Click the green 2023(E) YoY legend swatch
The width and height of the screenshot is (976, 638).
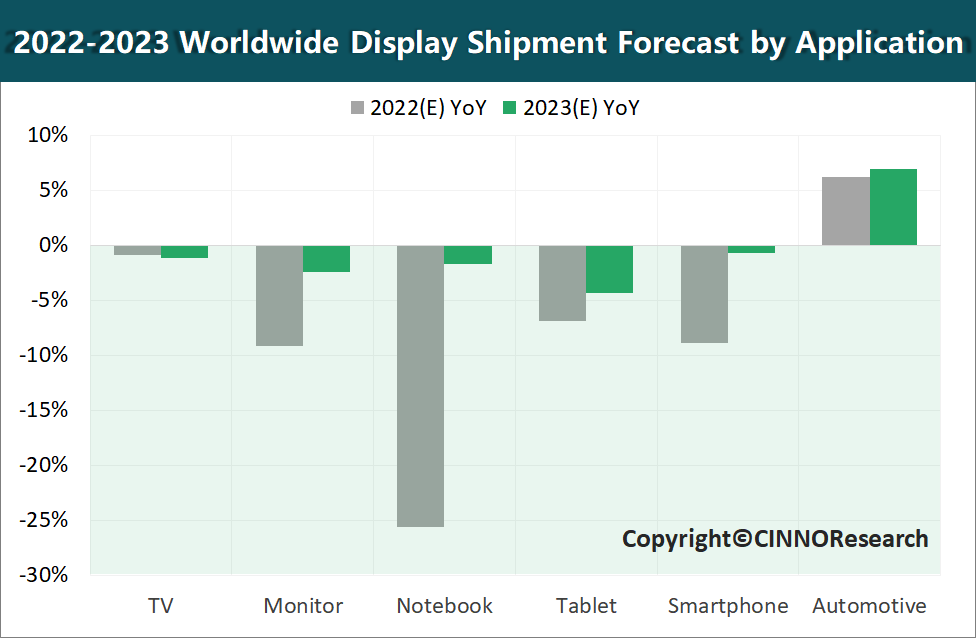pyautogui.click(x=508, y=108)
